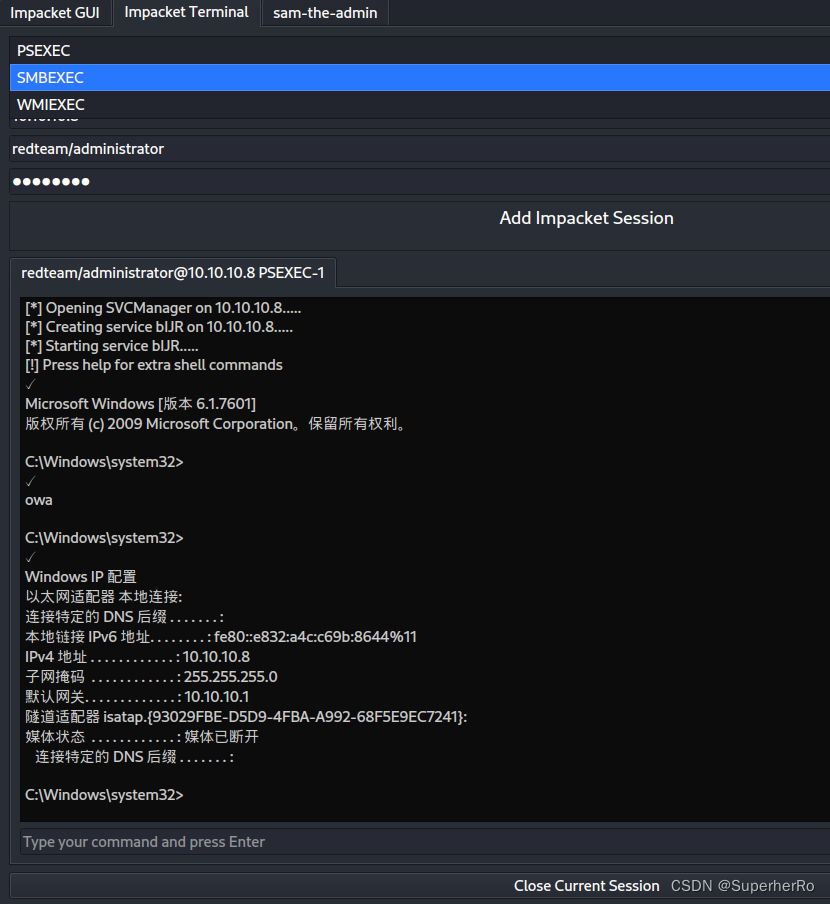830x904 pixels.
Task: Select the redteam/administrator@10.10.10.8 PSEXEC-1 session tab
Action: point(172,272)
